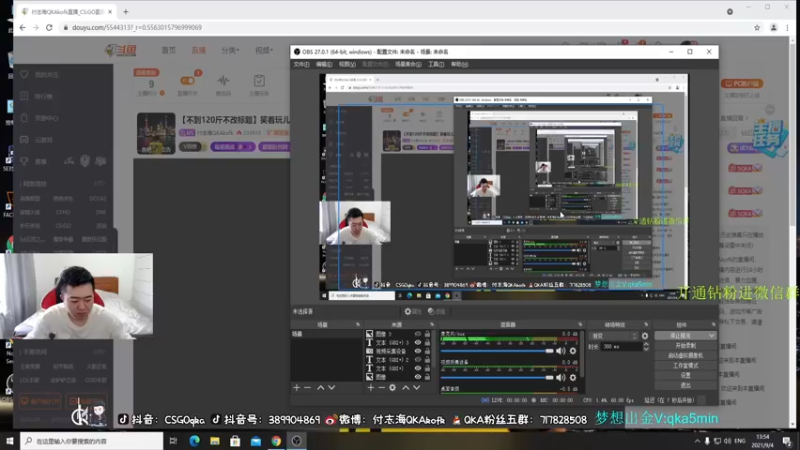Open source properties gear below sources list
The width and height of the screenshot is (800, 450).
(x=392, y=388)
